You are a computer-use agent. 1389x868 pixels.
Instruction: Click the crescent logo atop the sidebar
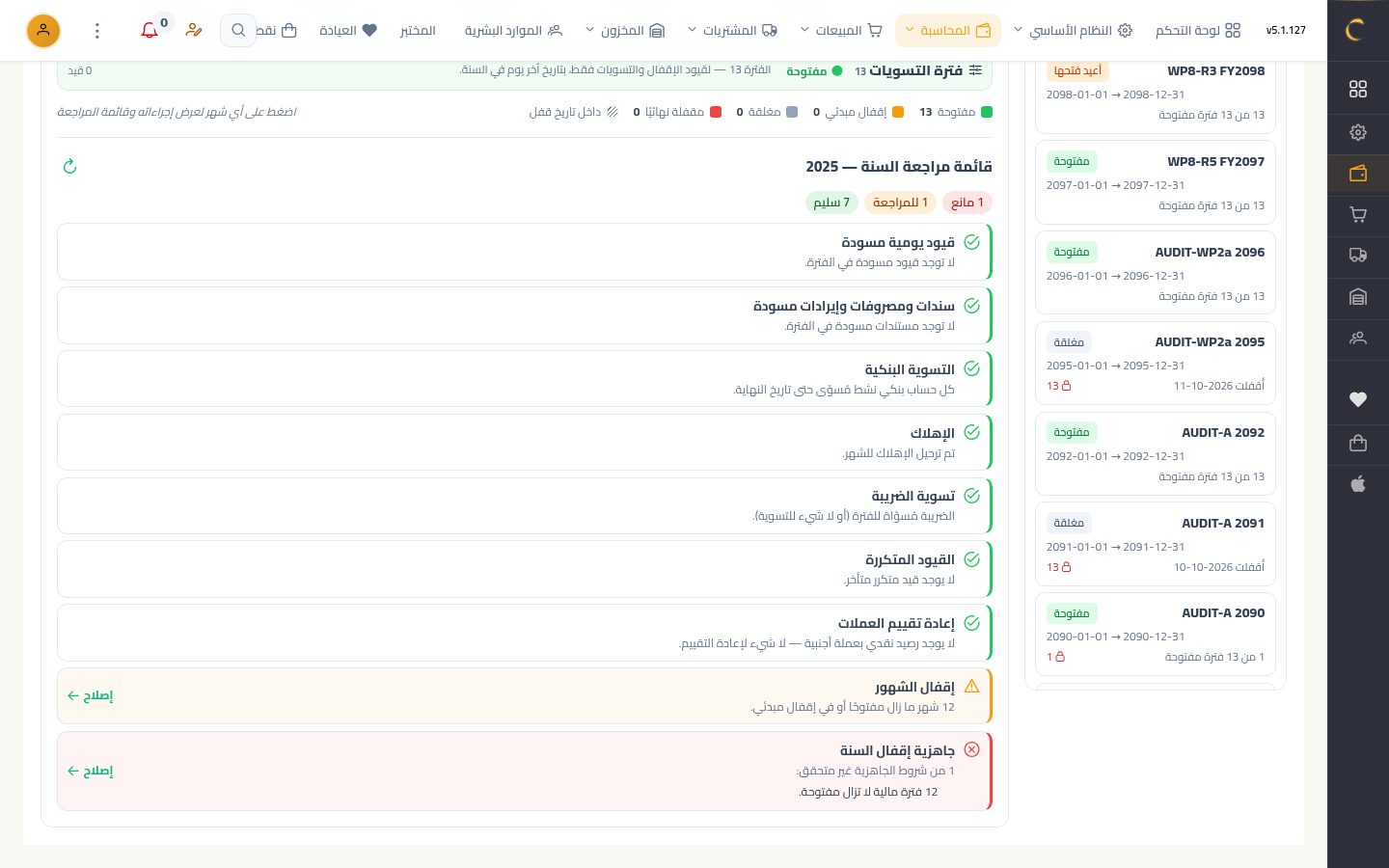[1354, 30]
